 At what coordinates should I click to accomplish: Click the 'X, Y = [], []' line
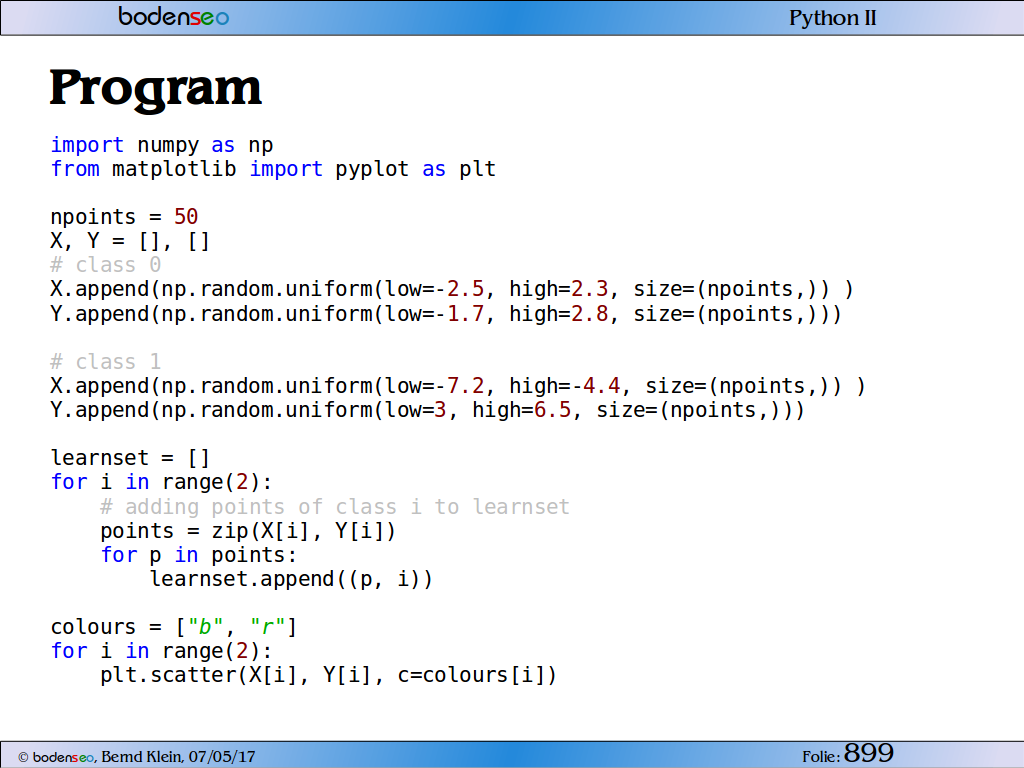[x=130, y=241]
